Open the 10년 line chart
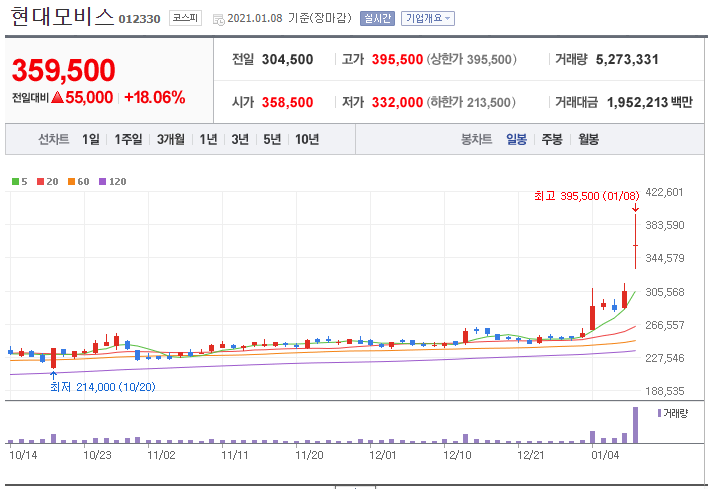The image size is (708, 489). (x=307, y=139)
